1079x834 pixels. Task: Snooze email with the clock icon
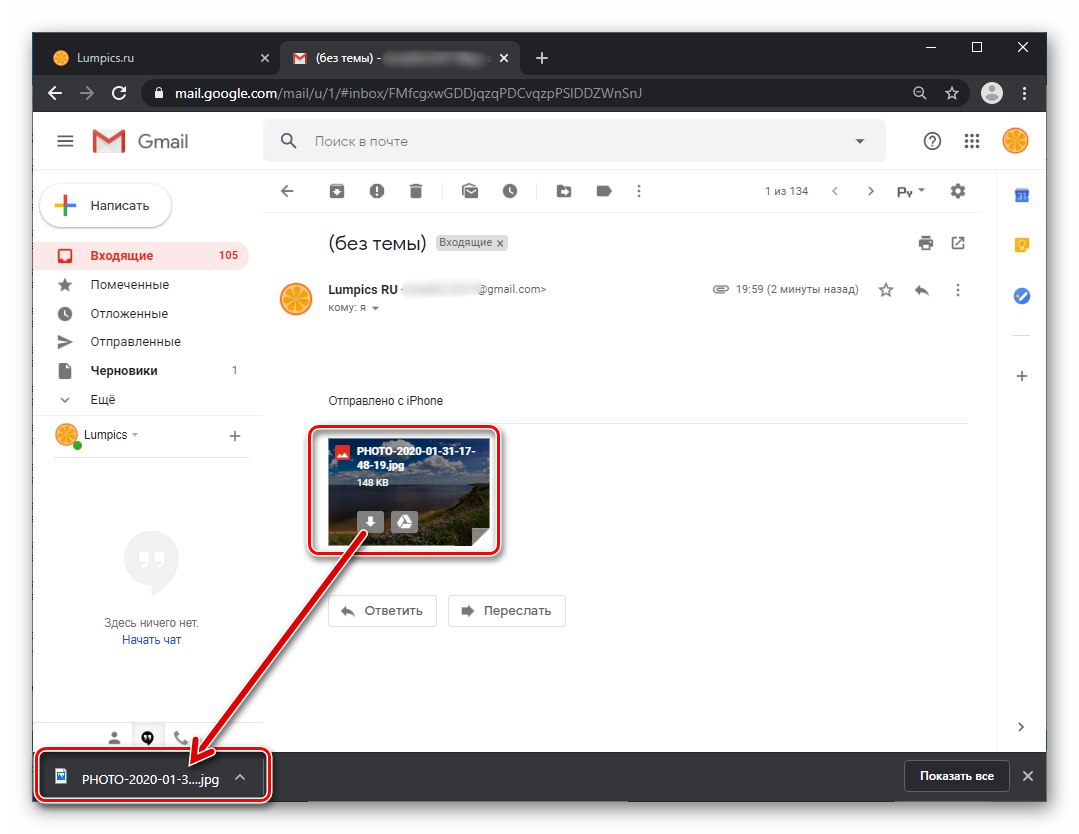(510, 191)
